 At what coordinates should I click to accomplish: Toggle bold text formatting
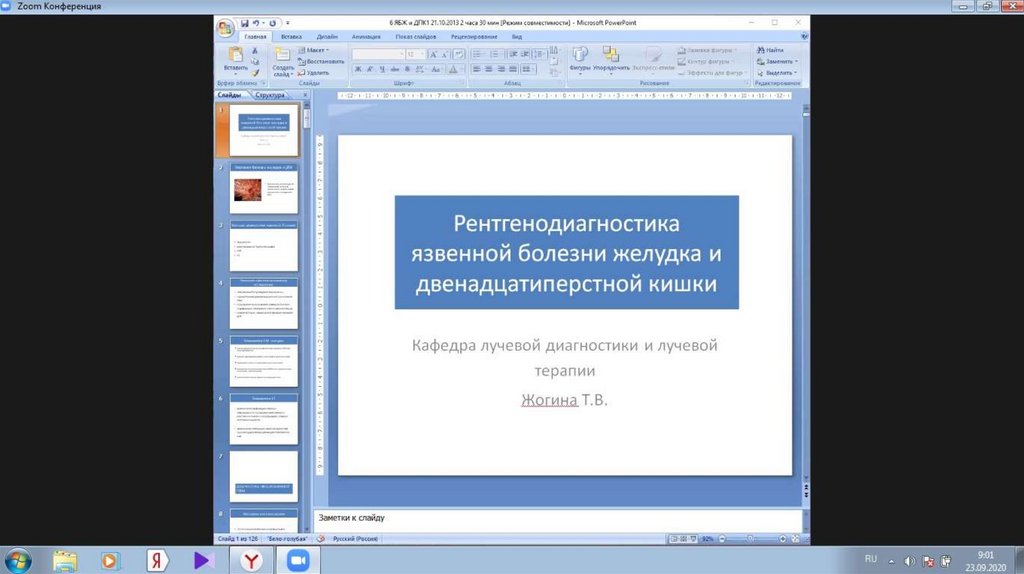pos(357,69)
